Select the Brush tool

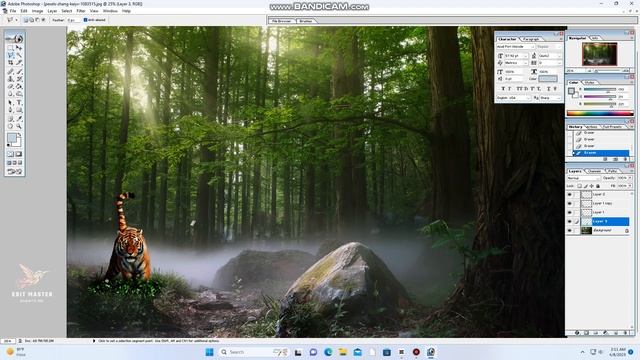pos(19,71)
